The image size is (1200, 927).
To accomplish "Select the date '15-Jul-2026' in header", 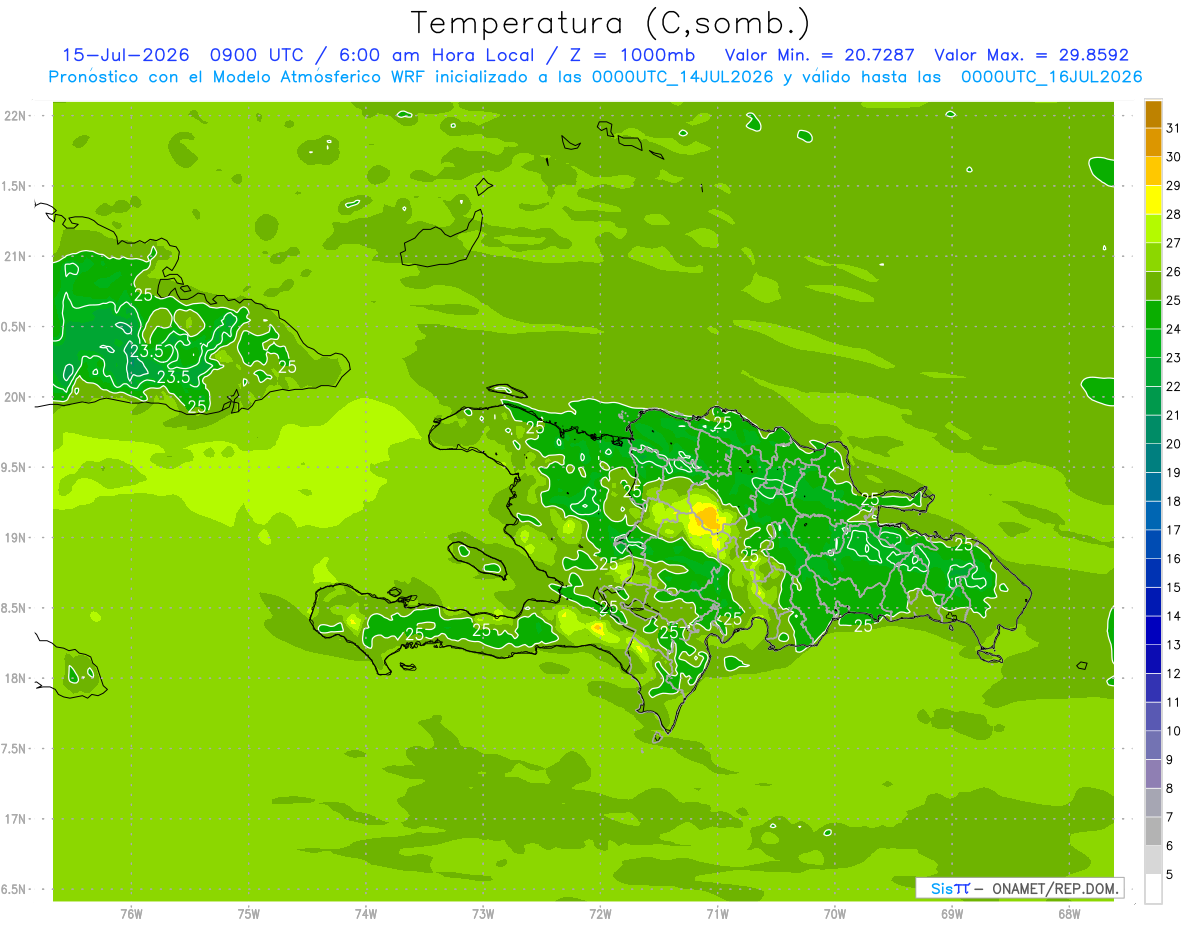I will (125, 55).
